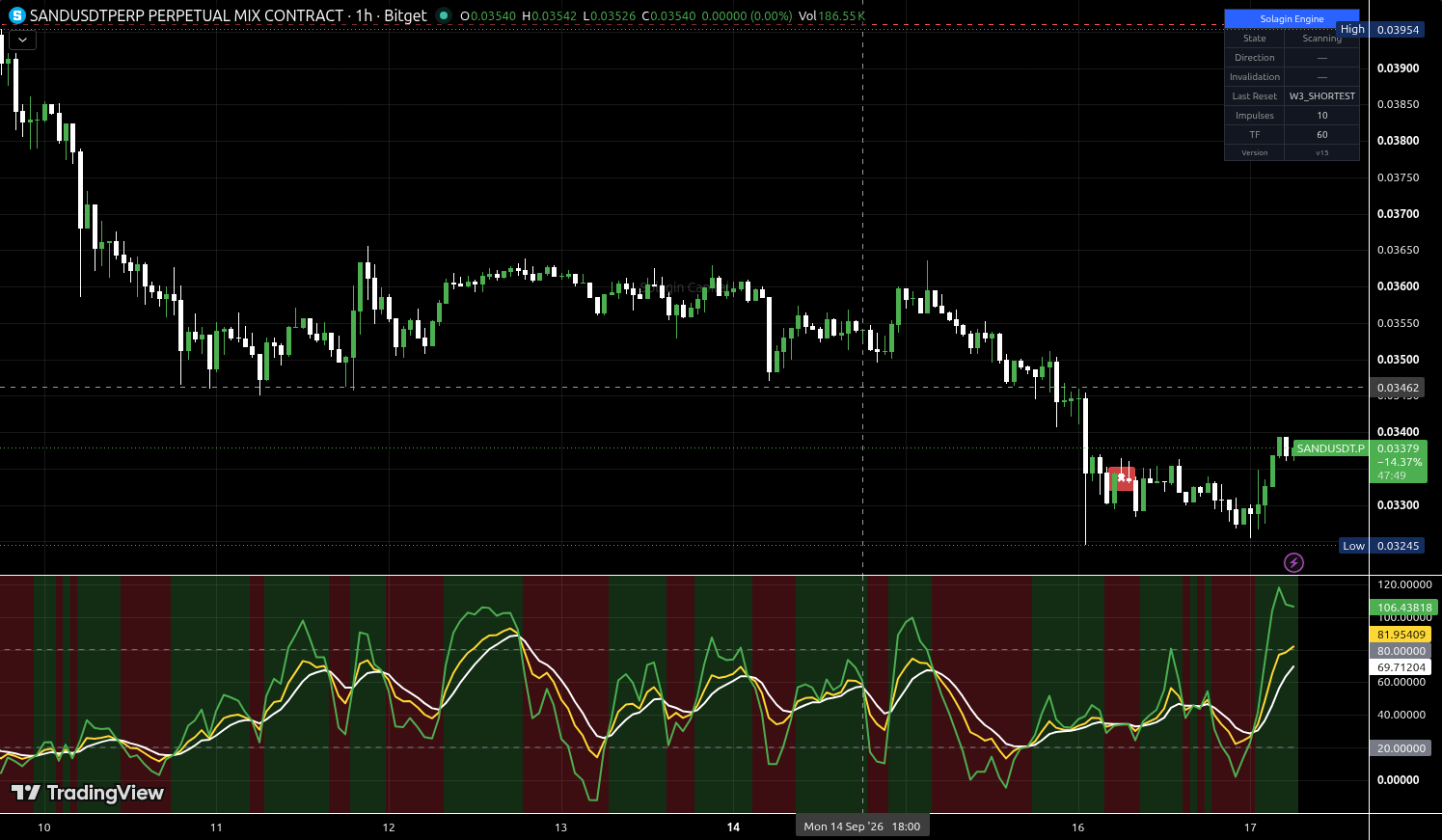Viewport: 1442px width, 840px height.
Task: Click the TF row label
Action: pos(1255,135)
